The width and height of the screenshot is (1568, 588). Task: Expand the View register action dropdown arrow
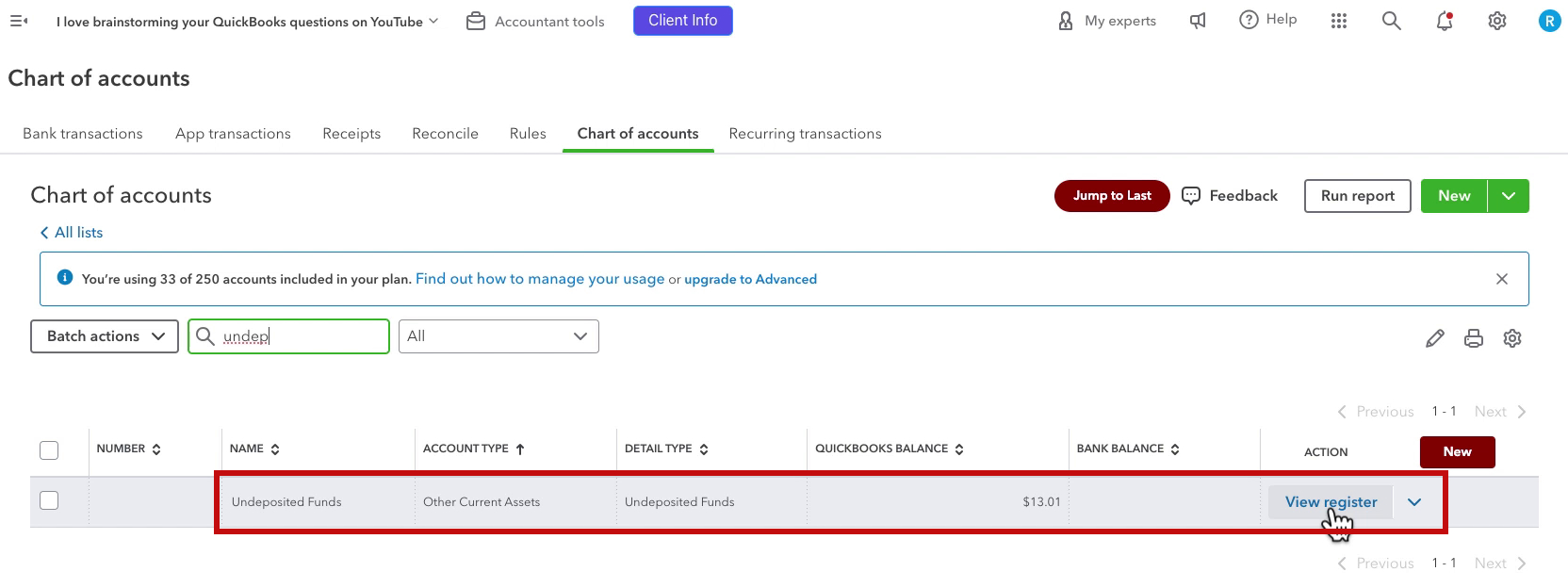pyautogui.click(x=1414, y=502)
